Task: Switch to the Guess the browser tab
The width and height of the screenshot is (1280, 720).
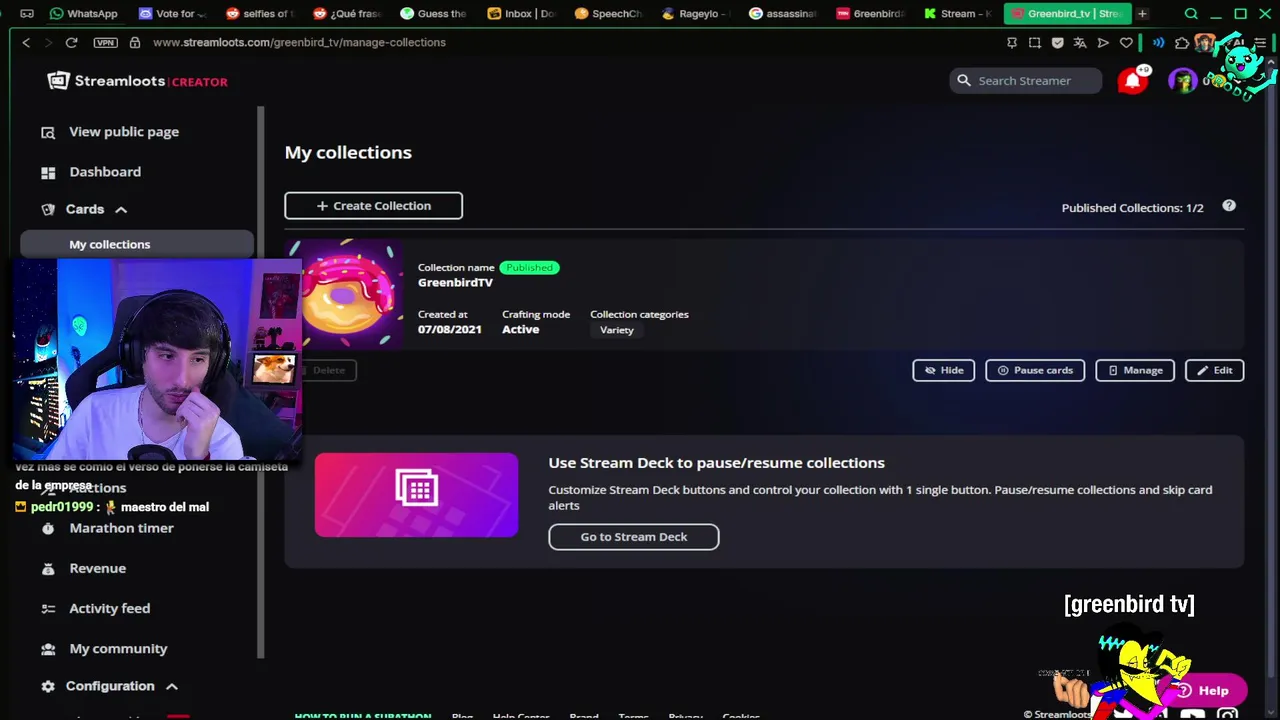Action: point(434,14)
